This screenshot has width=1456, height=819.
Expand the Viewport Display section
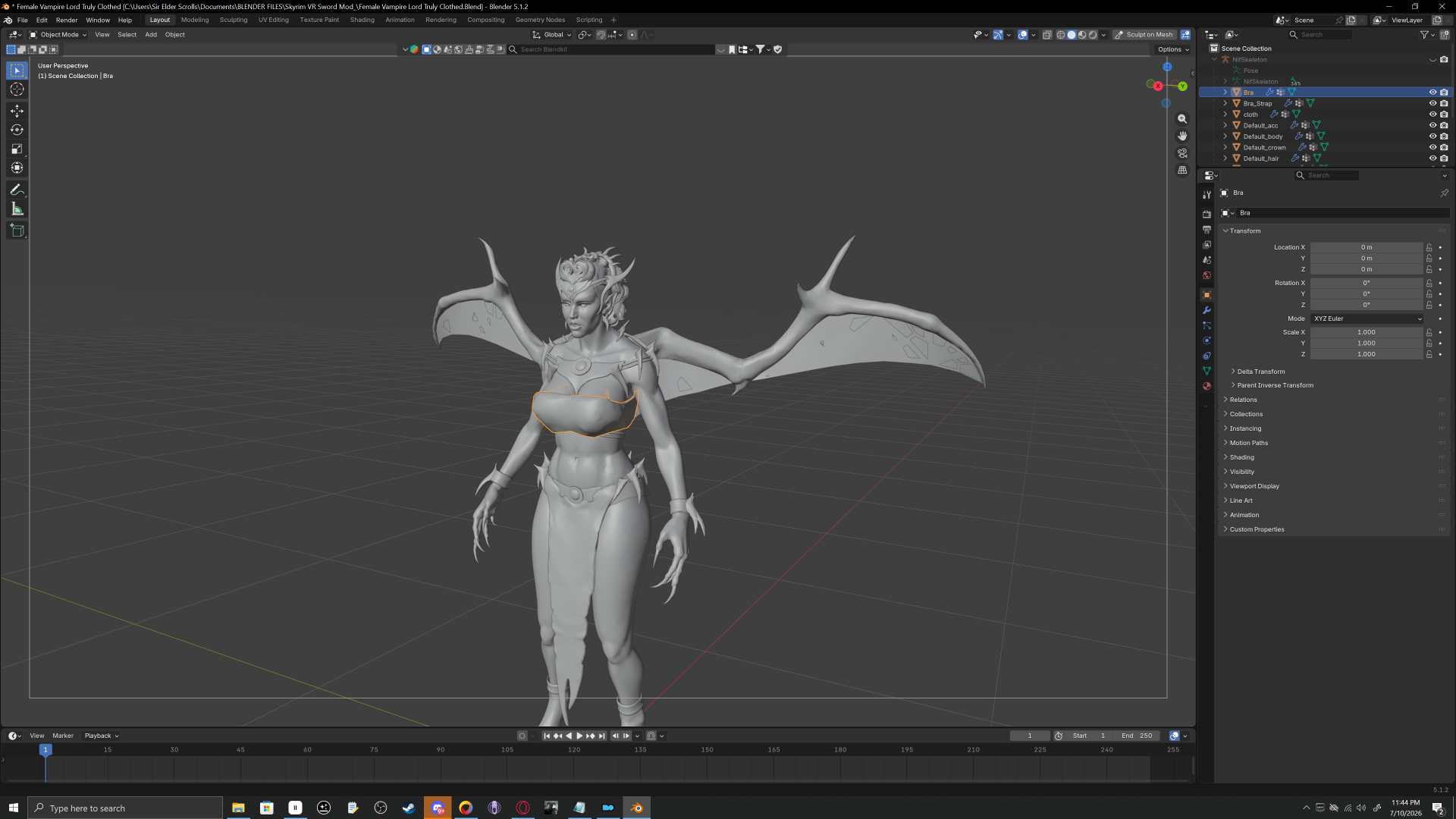click(x=1254, y=486)
